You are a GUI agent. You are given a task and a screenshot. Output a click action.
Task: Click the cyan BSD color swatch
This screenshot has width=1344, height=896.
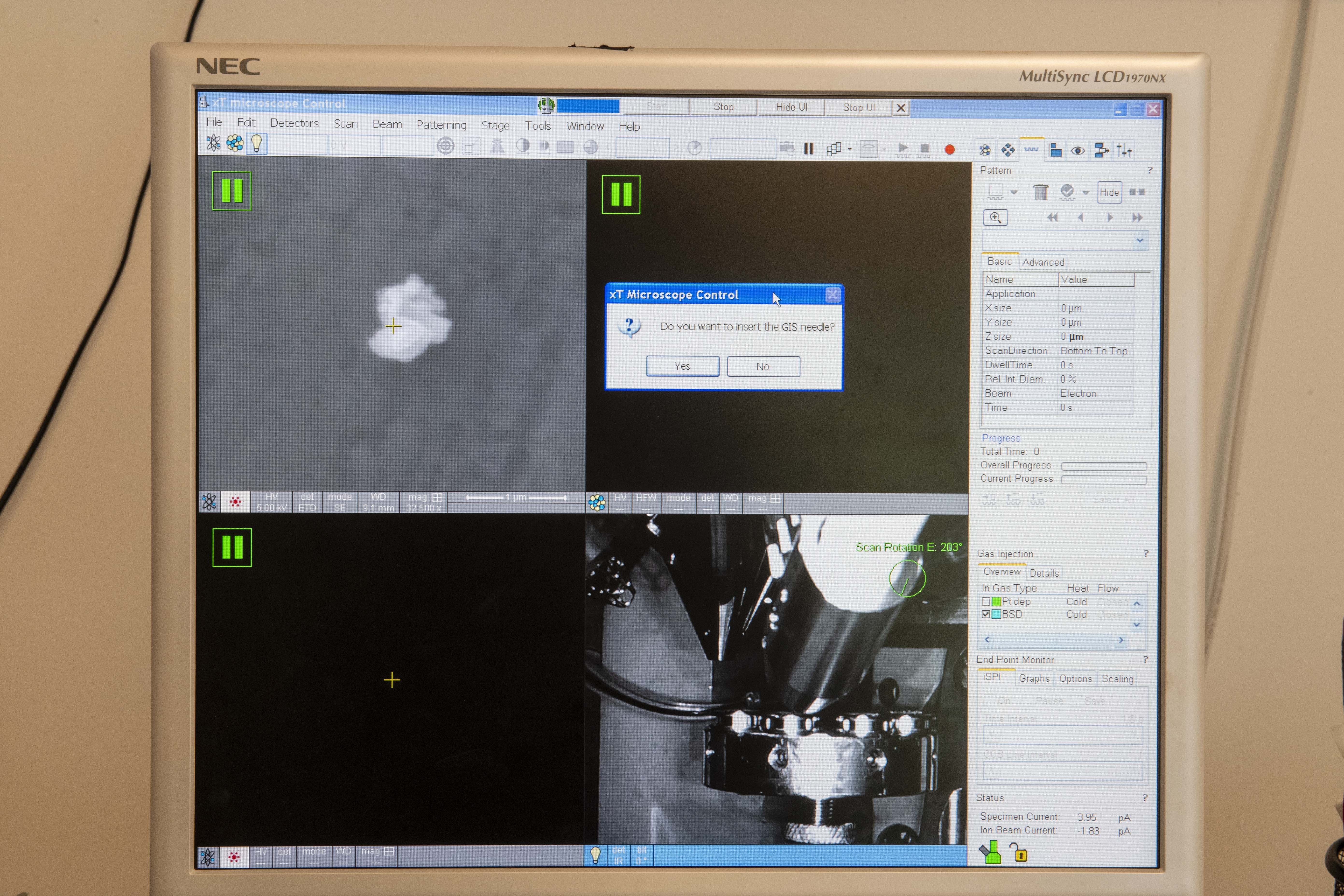pos(997,614)
